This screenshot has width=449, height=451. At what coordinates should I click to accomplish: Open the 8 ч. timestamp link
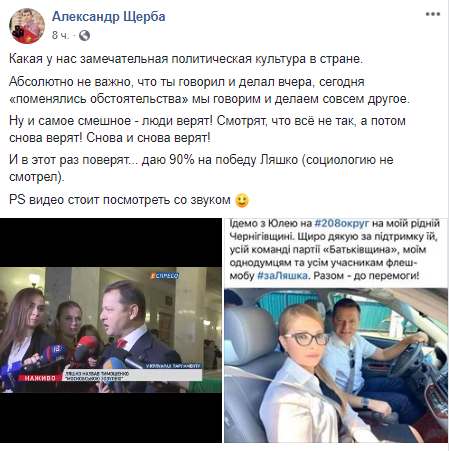click(60, 35)
